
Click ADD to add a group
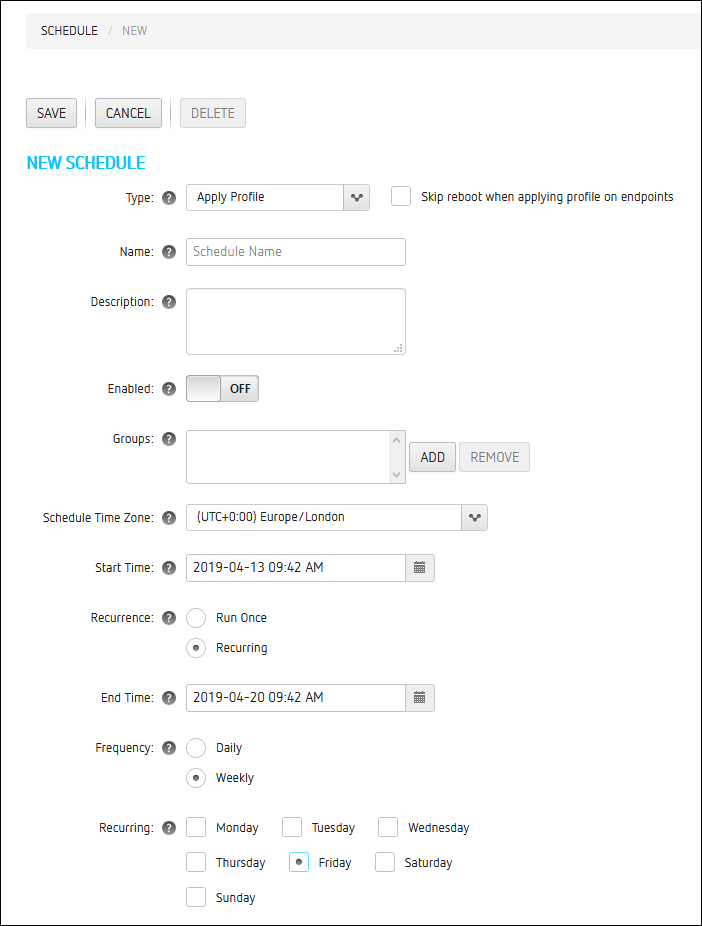[433, 457]
